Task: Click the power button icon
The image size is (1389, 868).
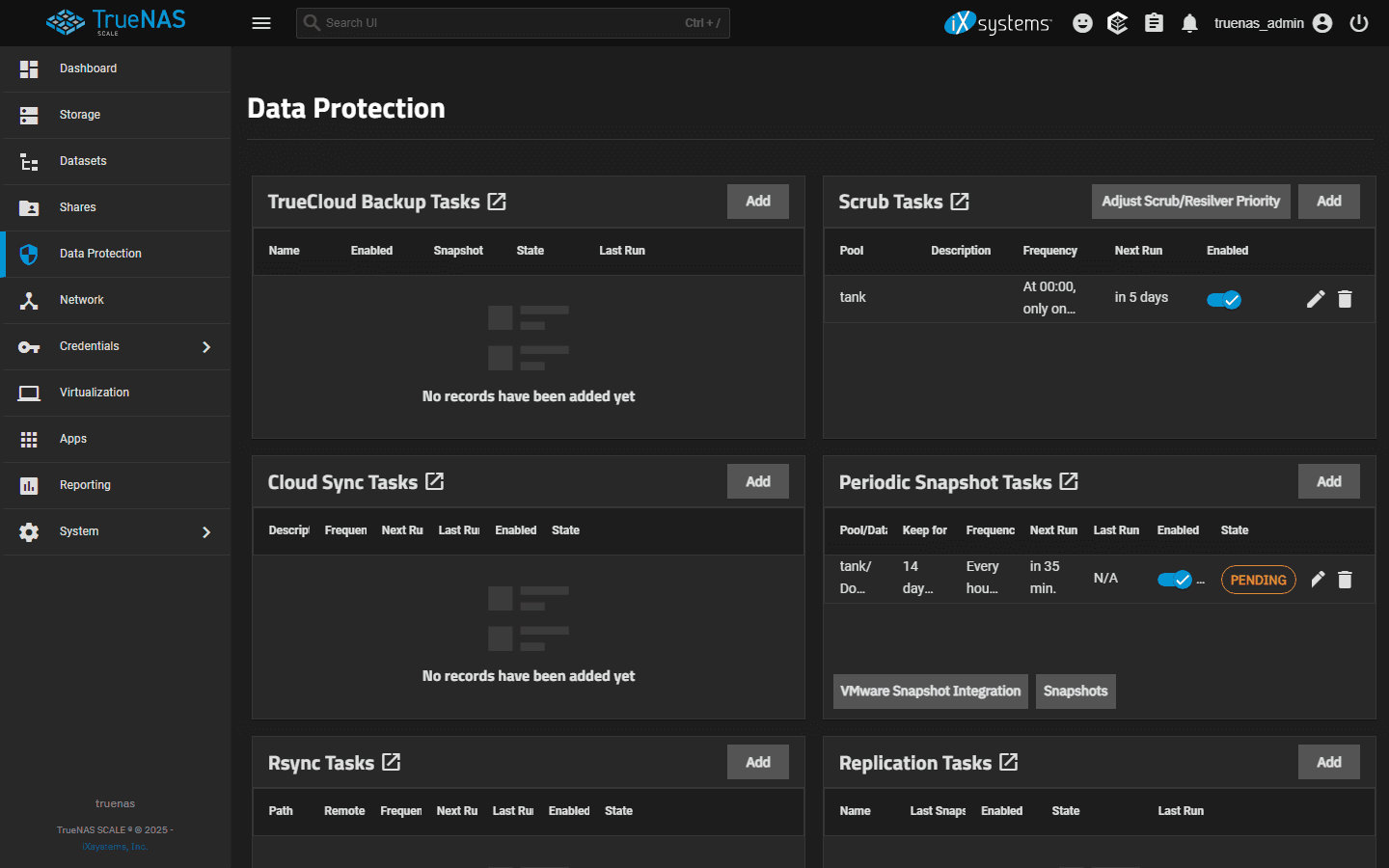Action: coord(1359,23)
